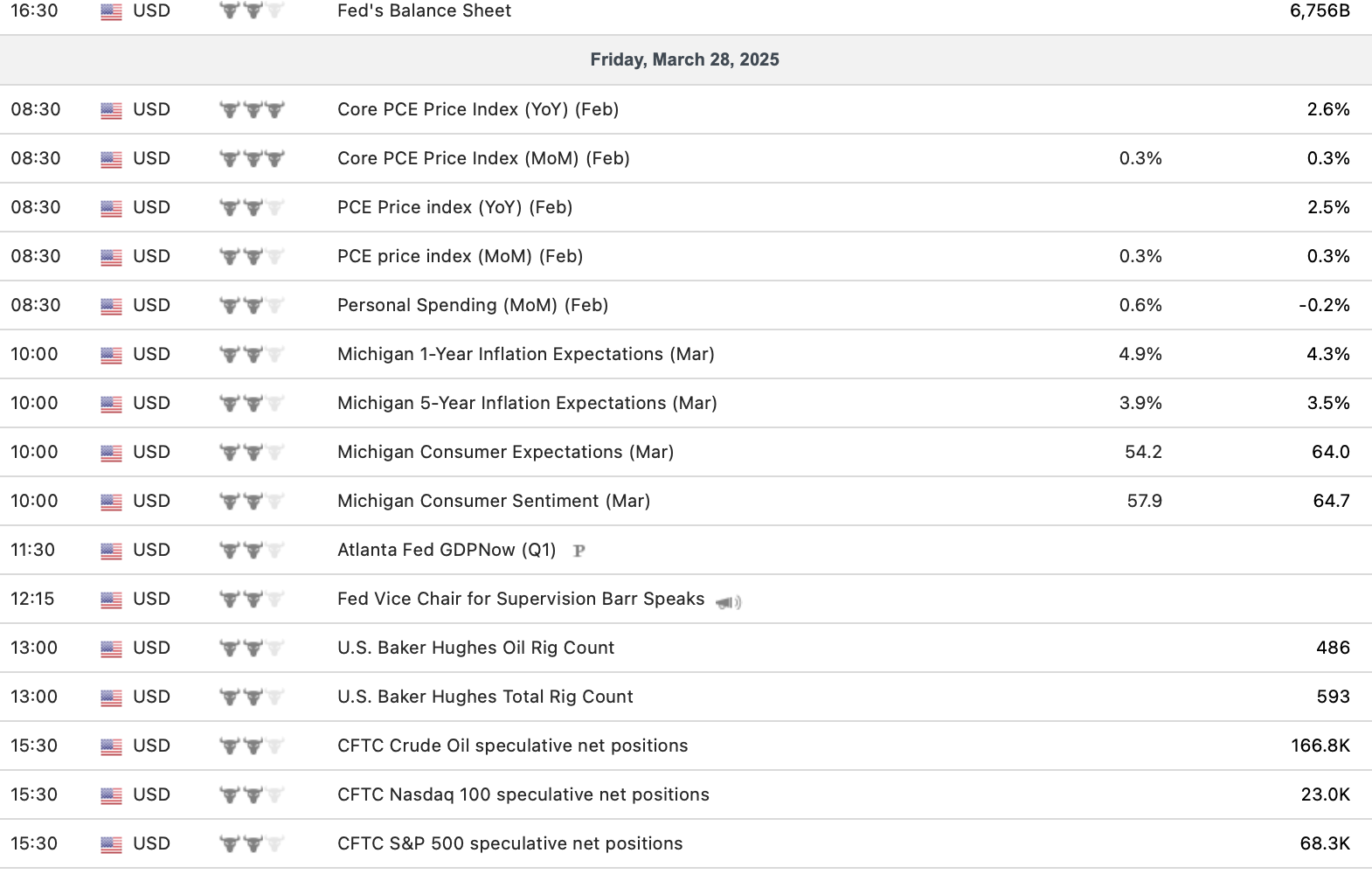Click US flag in CFTC S&P 500 row
The width and height of the screenshot is (1372, 874).
[x=111, y=844]
